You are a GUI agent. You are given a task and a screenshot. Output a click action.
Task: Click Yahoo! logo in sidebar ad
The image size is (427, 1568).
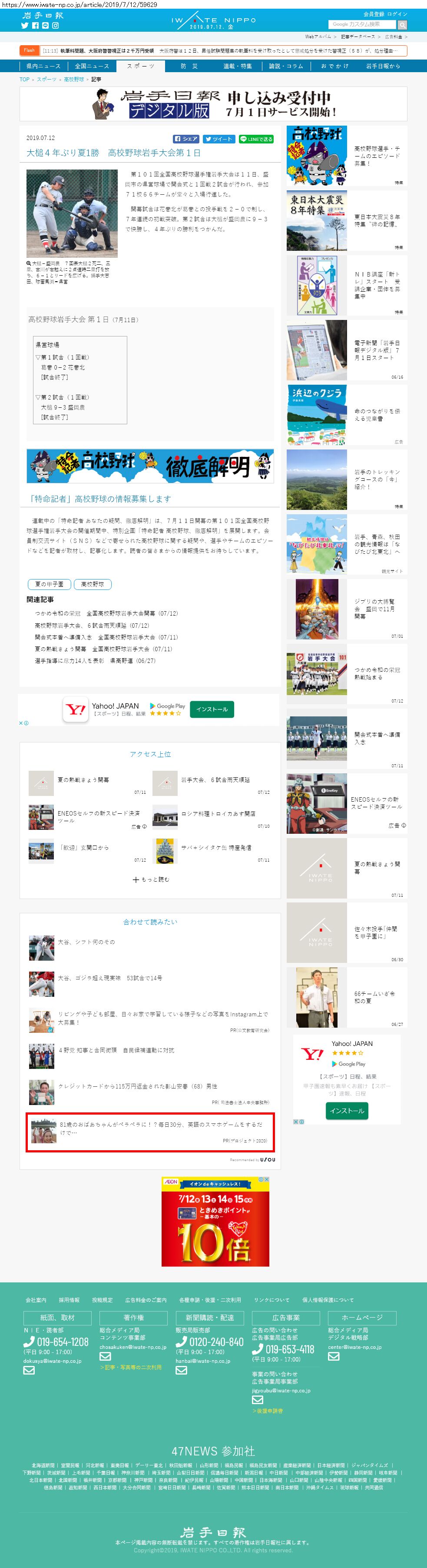coord(312,1054)
